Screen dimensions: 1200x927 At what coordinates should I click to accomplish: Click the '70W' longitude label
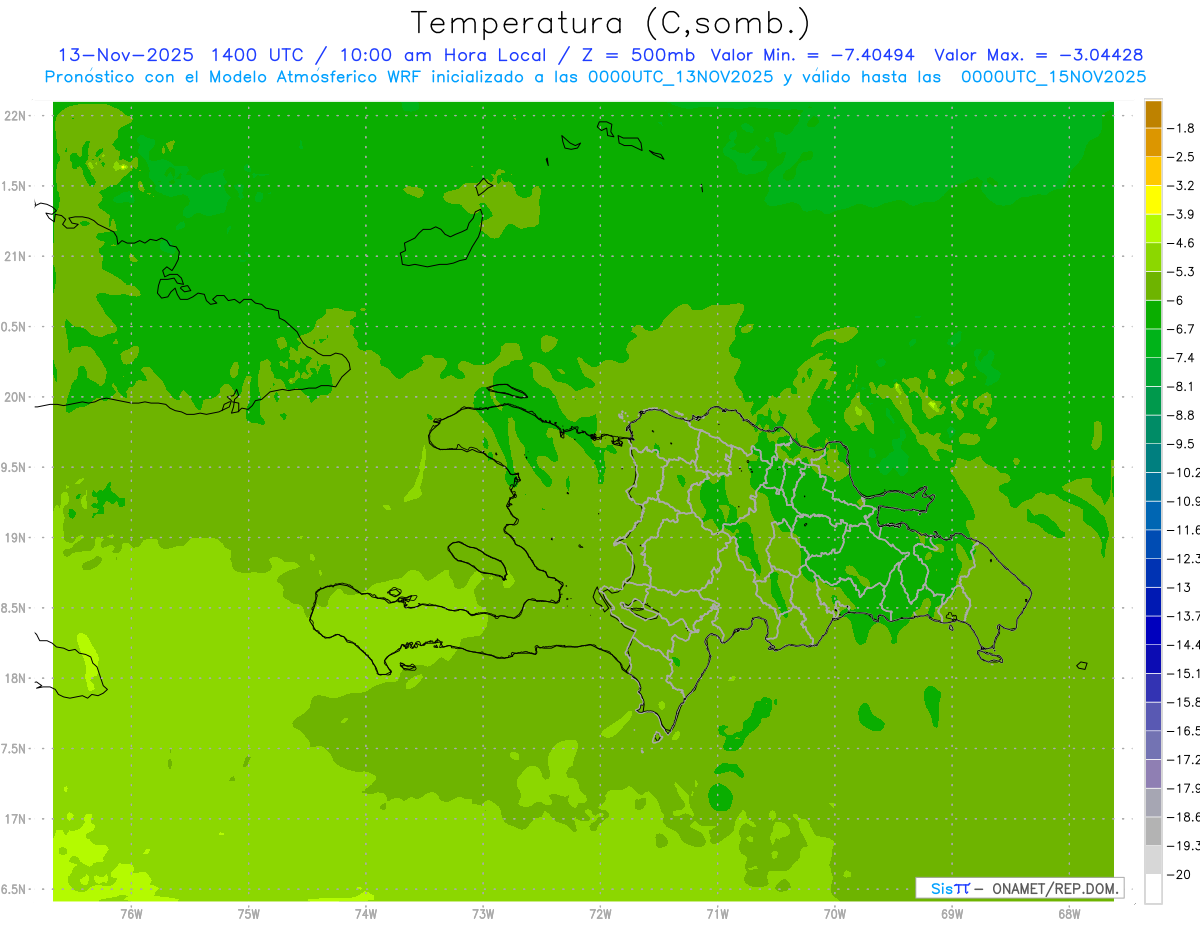834,913
